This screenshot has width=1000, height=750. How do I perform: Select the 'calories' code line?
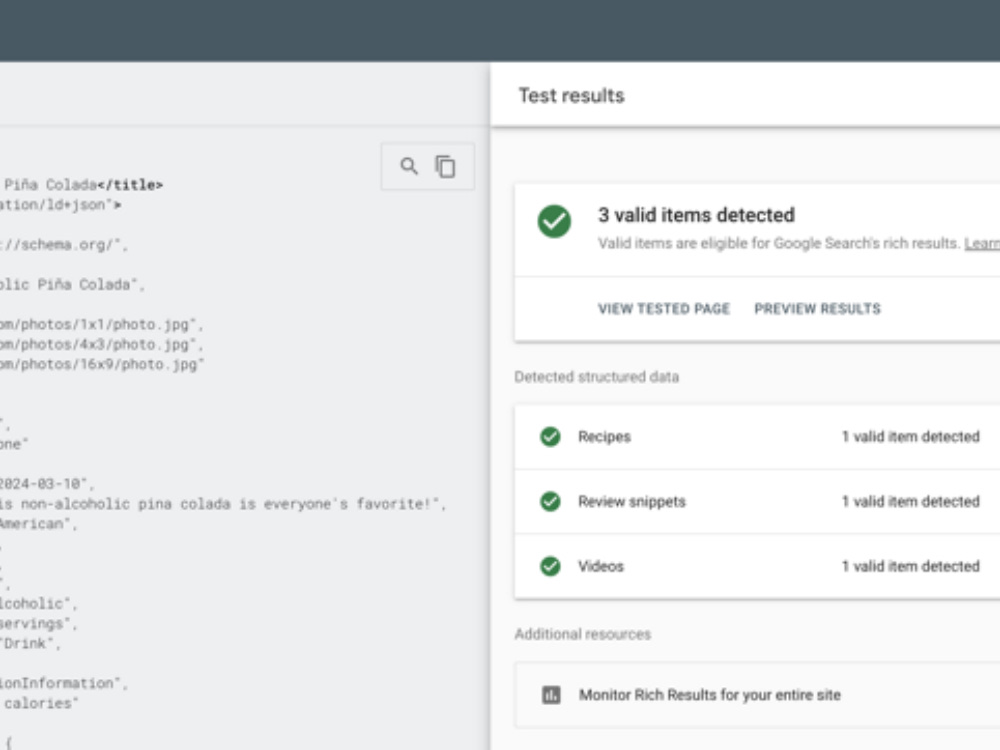click(x=40, y=703)
